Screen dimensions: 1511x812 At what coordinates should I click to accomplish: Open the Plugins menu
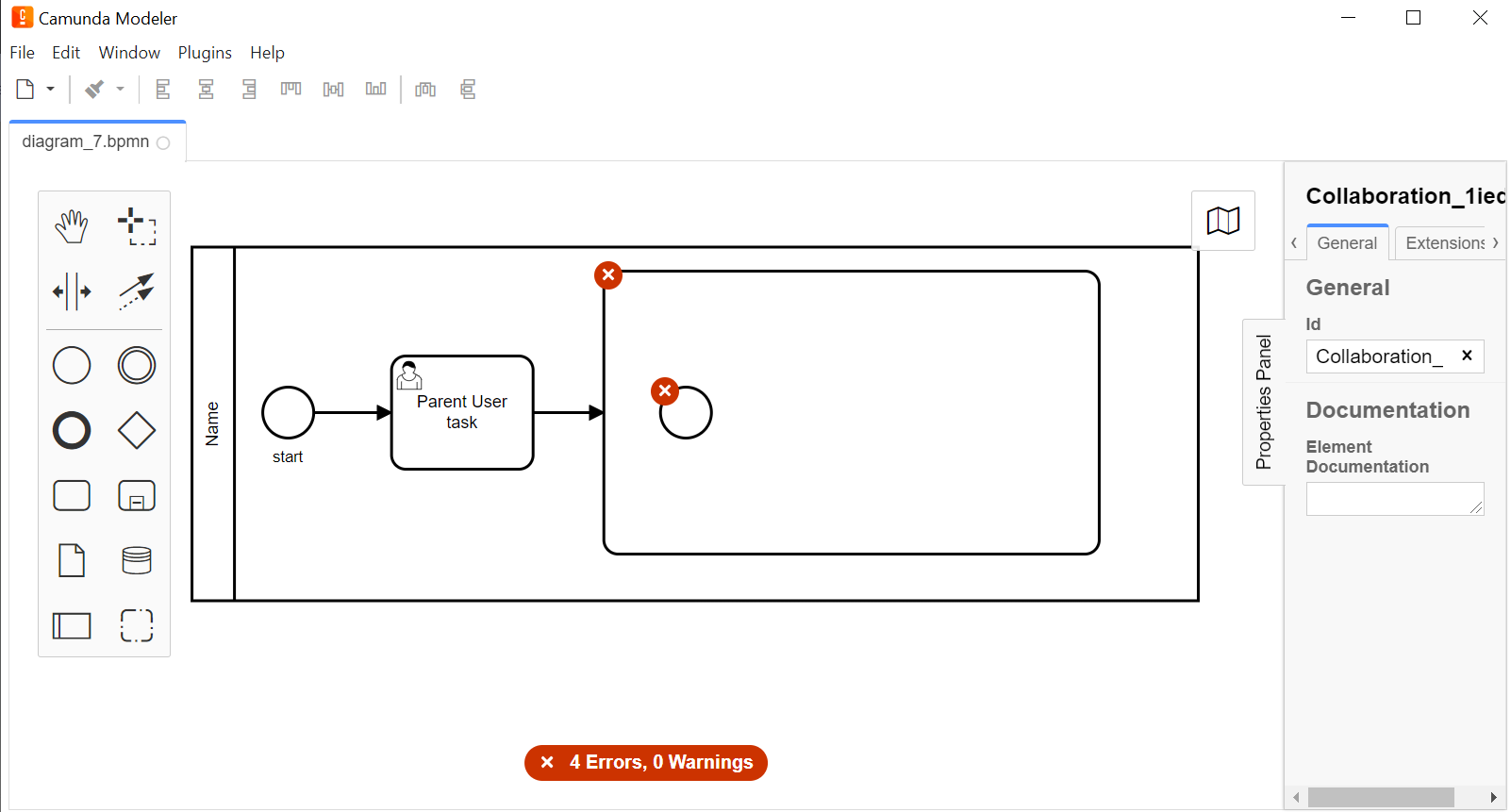(x=205, y=53)
